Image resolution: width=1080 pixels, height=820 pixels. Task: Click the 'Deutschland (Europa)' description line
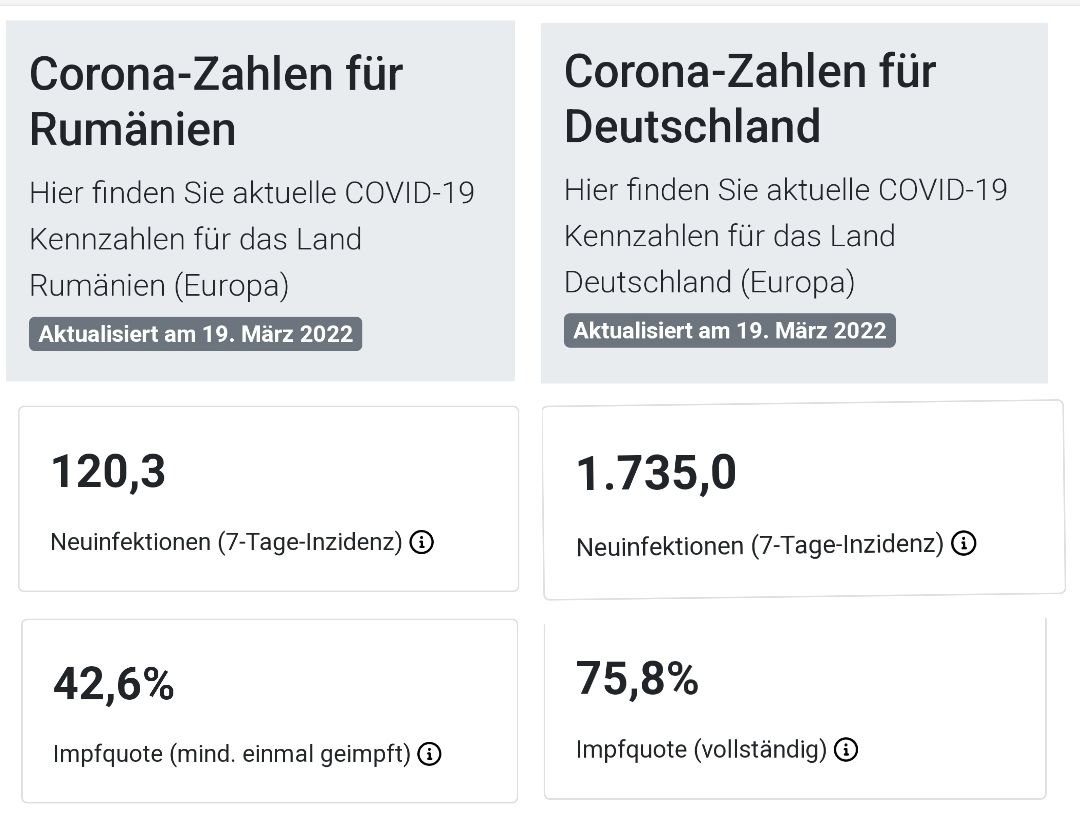click(x=709, y=282)
